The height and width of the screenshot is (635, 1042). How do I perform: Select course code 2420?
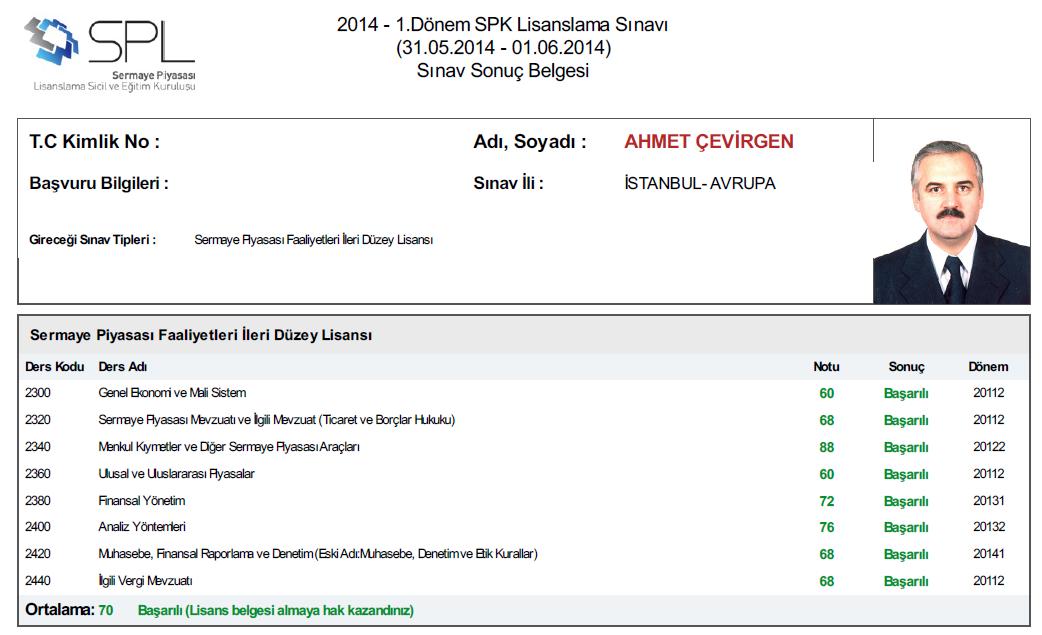point(38,554)
